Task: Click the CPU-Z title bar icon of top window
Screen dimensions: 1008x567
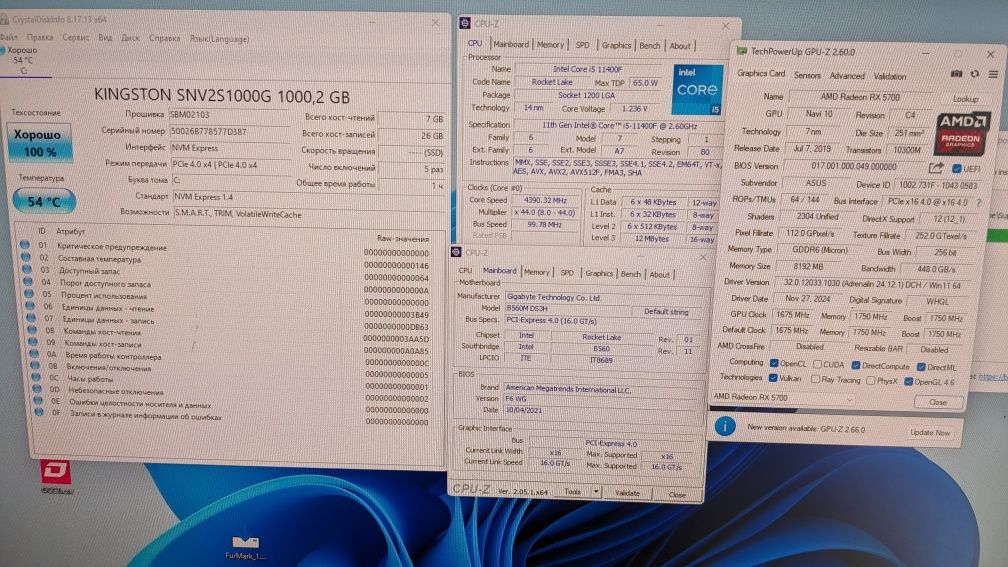Action: (465, 23)
